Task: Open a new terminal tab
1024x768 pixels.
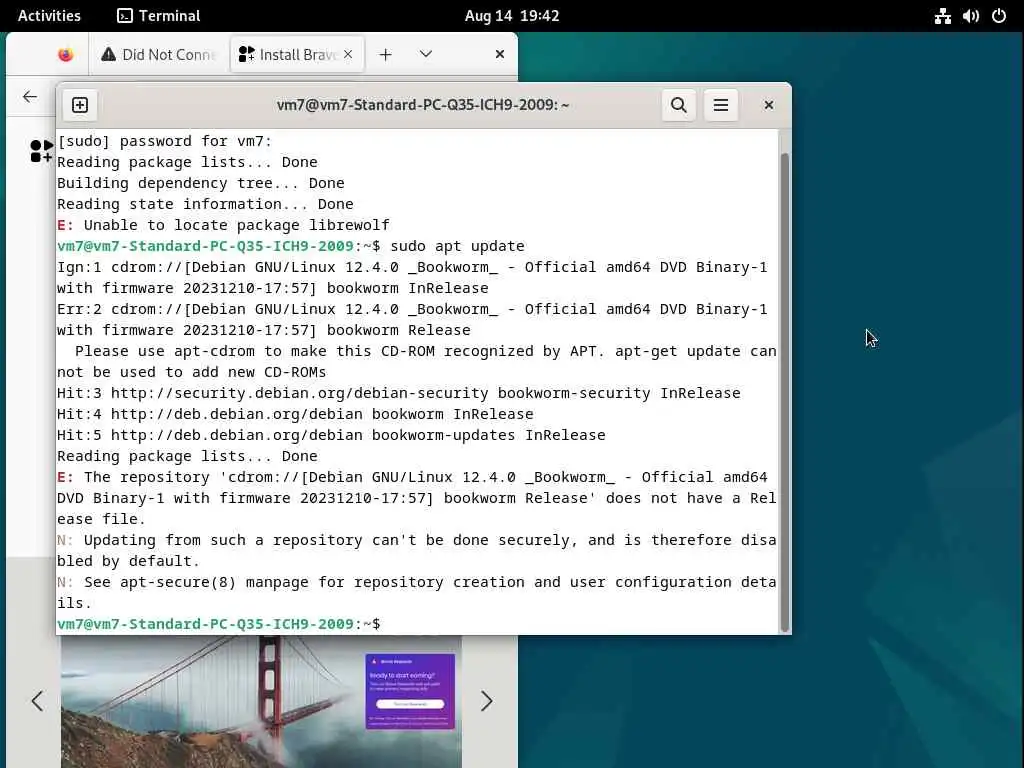Action: pos(80,105)
